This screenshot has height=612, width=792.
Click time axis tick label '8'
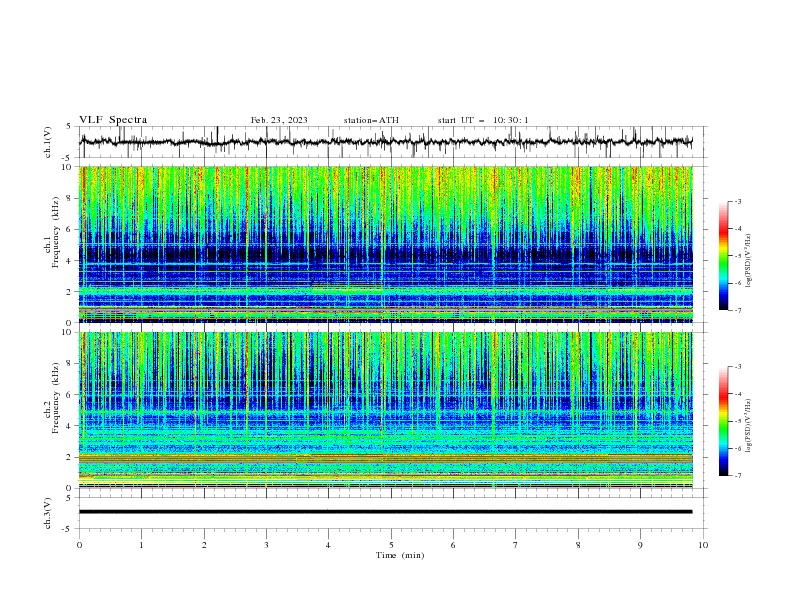(x=578, y=545)
